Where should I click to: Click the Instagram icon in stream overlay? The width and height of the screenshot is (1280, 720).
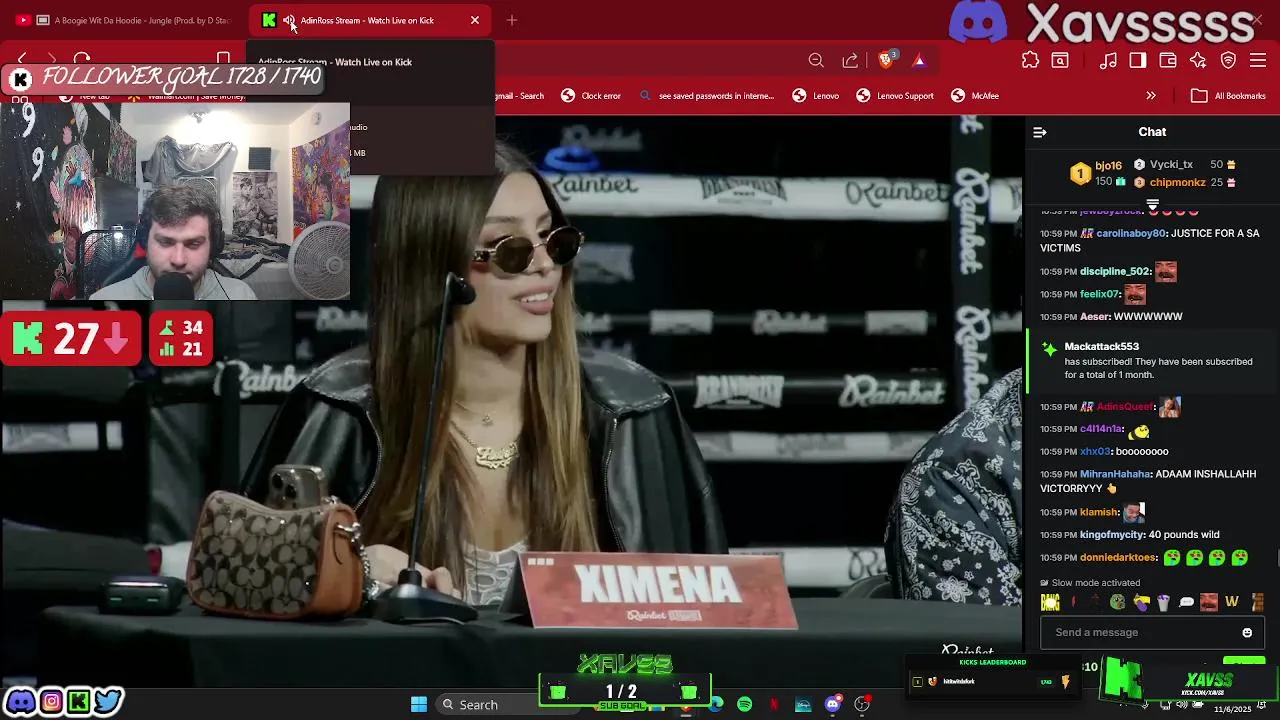tap(50, 701)
